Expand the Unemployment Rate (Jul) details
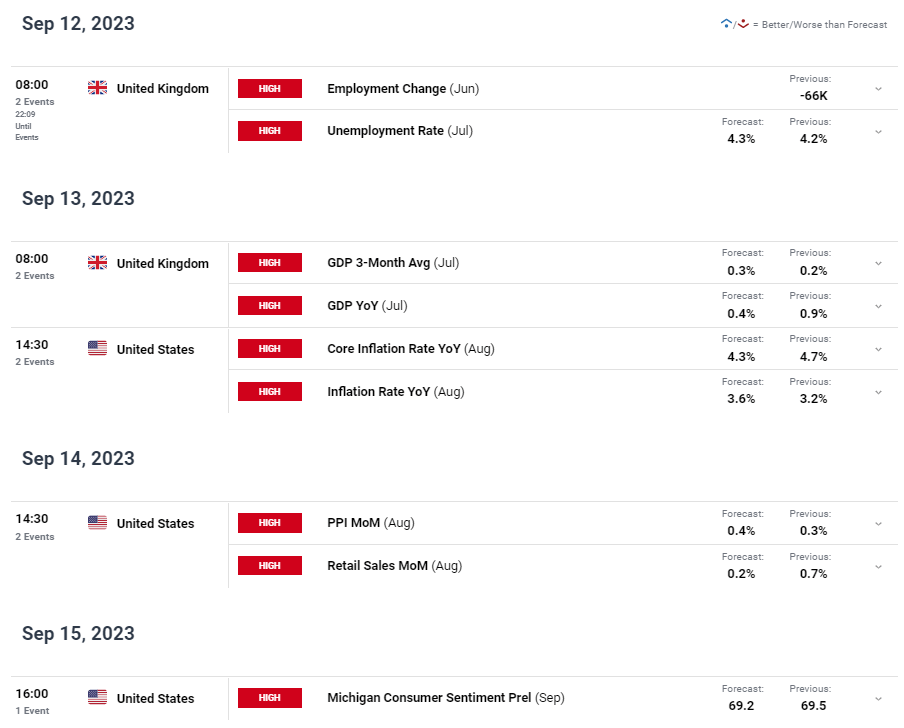904x728 pixels. coord(878,132)
